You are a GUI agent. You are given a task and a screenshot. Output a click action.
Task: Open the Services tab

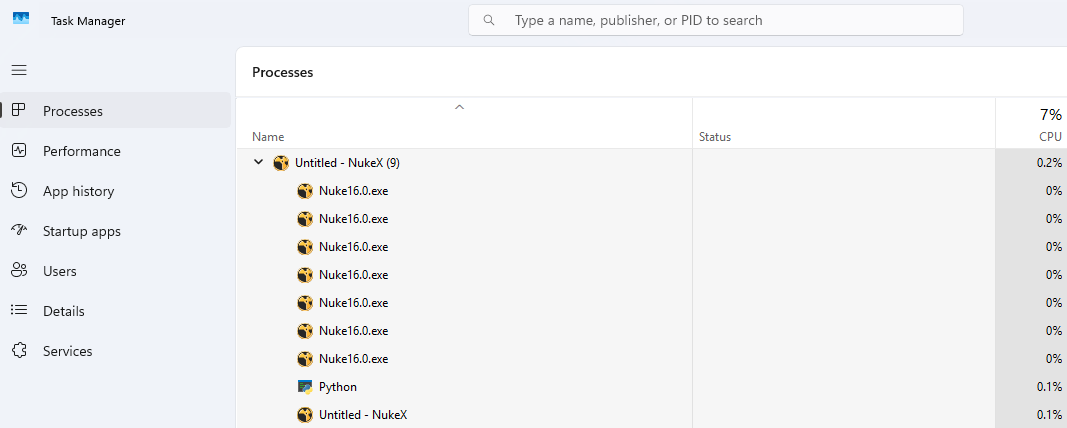(116, 351)
